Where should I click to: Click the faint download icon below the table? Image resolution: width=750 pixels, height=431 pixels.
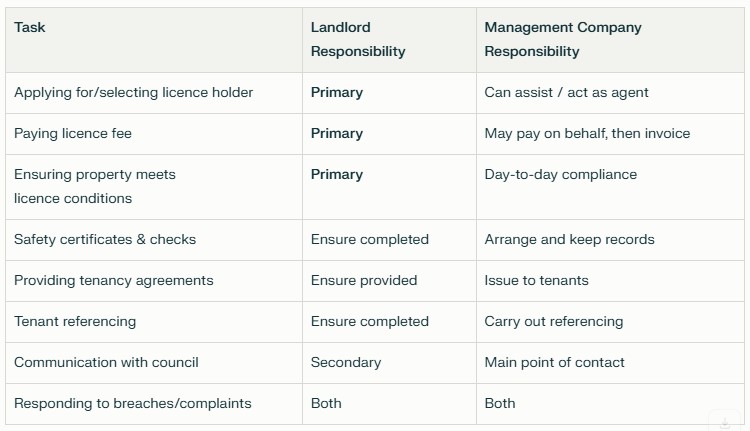723,422
